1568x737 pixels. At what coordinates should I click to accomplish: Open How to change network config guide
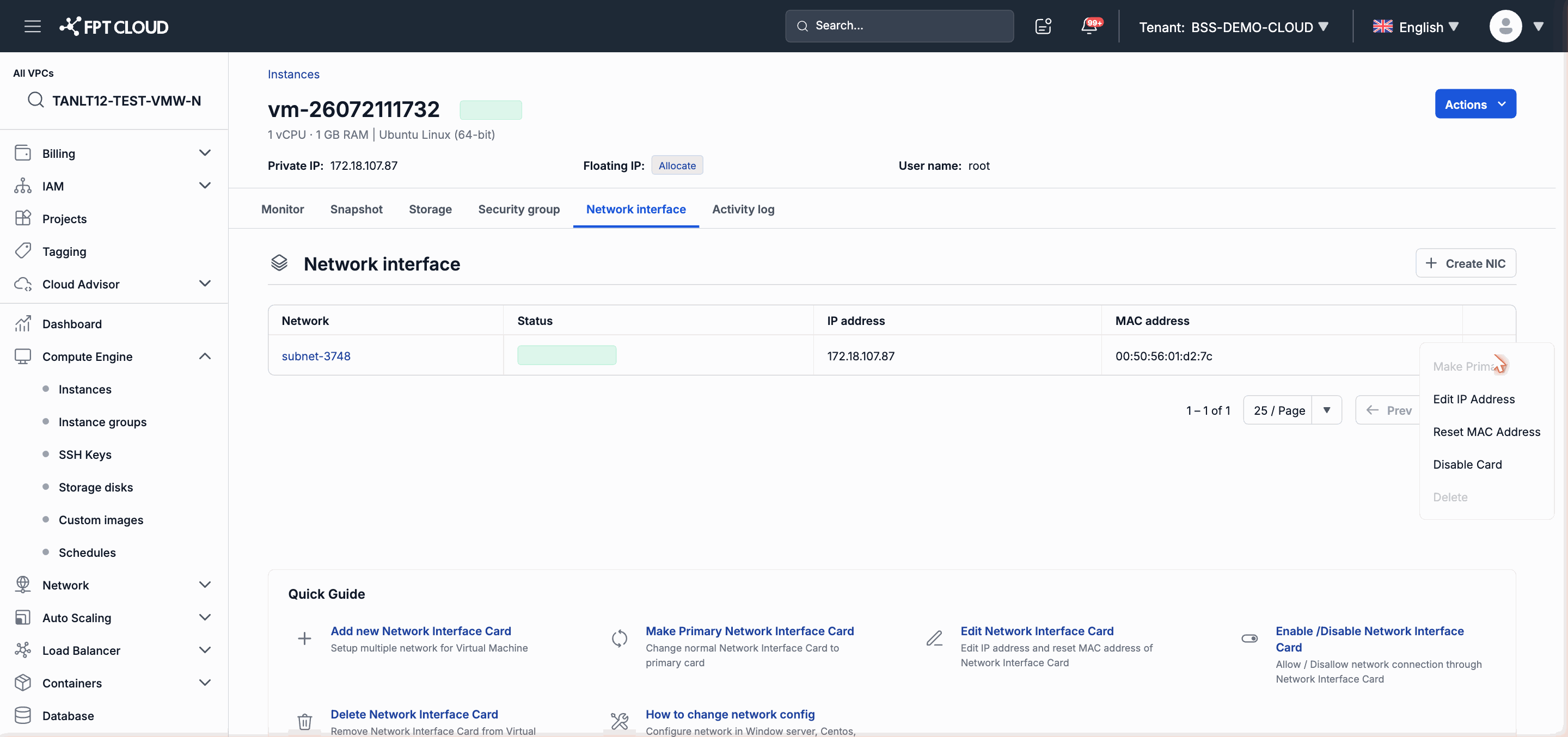(x=730, y=715)
